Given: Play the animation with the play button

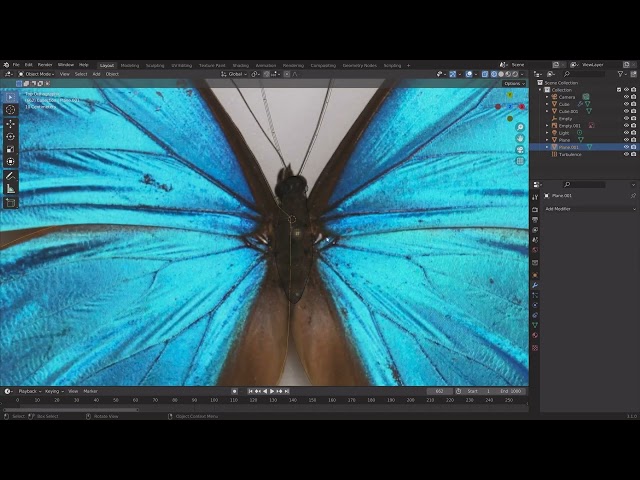Looking at the screenshot, I should click(x=272, y=391).
